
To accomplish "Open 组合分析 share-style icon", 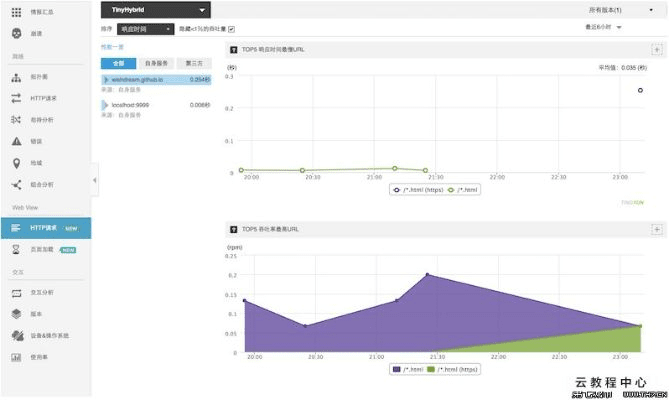I will (16, 184).
